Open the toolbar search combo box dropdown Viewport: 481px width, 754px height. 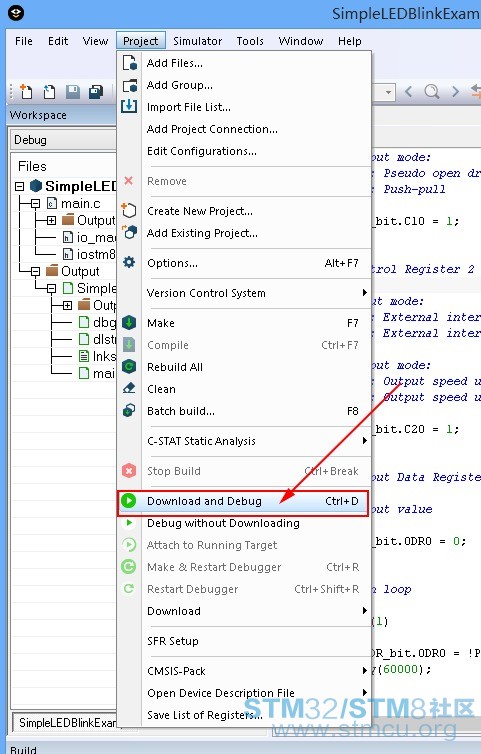pos(389,91)
